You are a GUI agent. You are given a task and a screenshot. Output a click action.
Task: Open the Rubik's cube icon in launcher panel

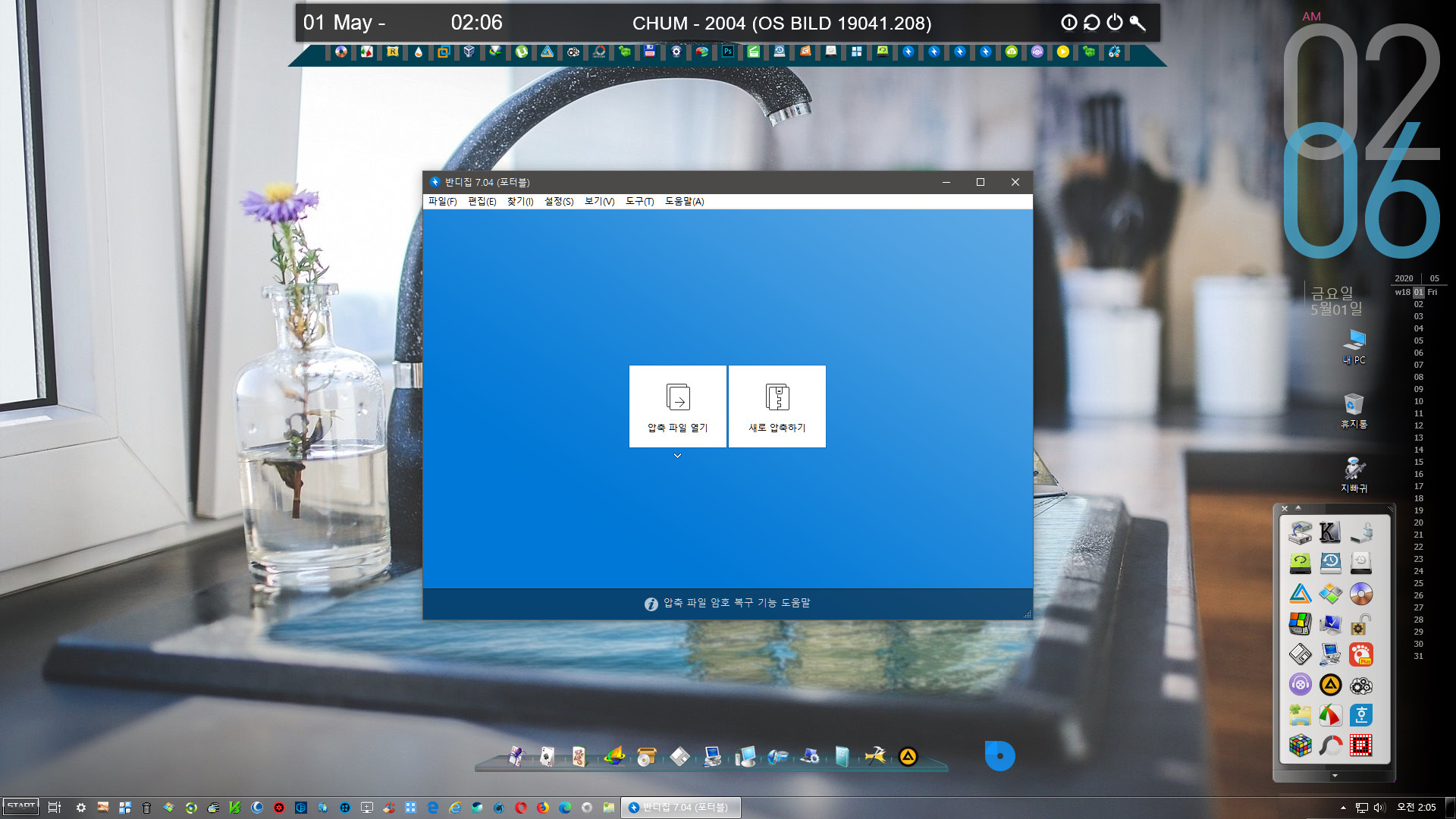click(x=1300, y=745)
